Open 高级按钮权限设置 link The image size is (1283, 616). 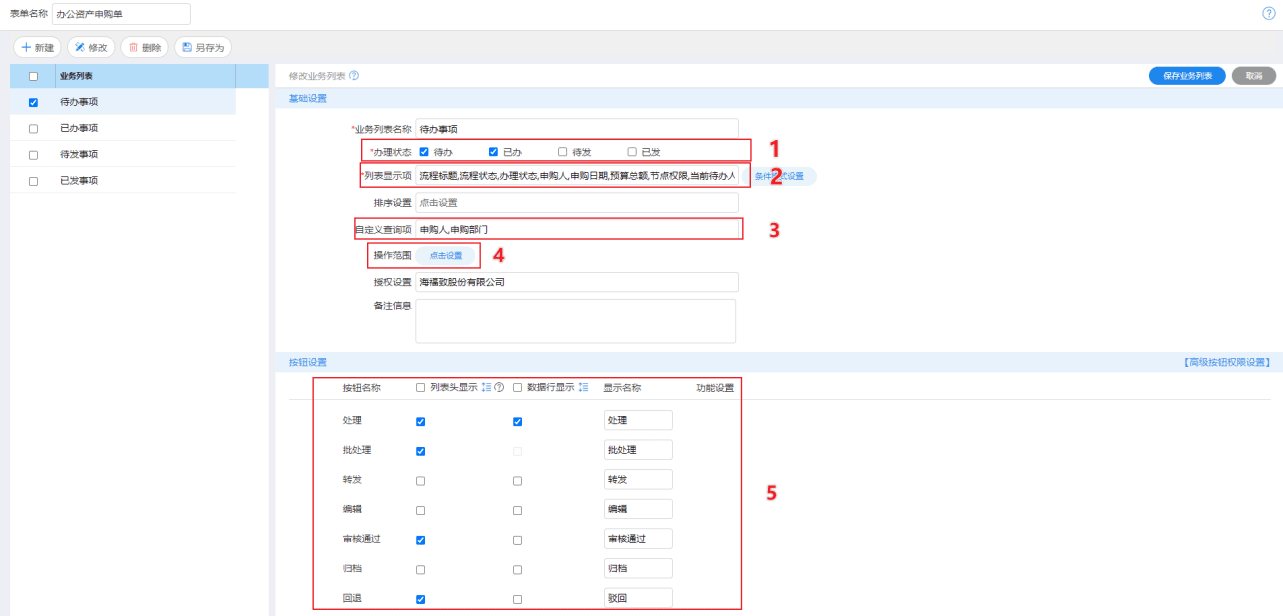point(1226,362)
